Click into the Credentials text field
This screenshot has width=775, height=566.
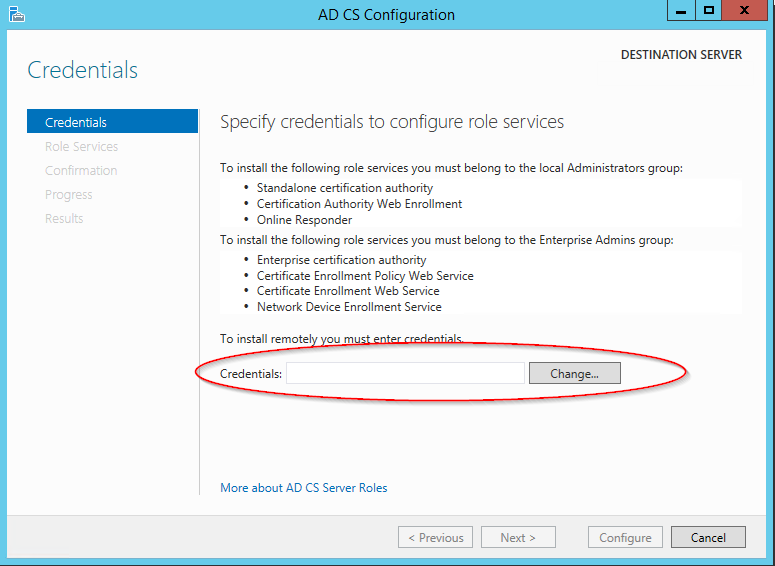405,373
